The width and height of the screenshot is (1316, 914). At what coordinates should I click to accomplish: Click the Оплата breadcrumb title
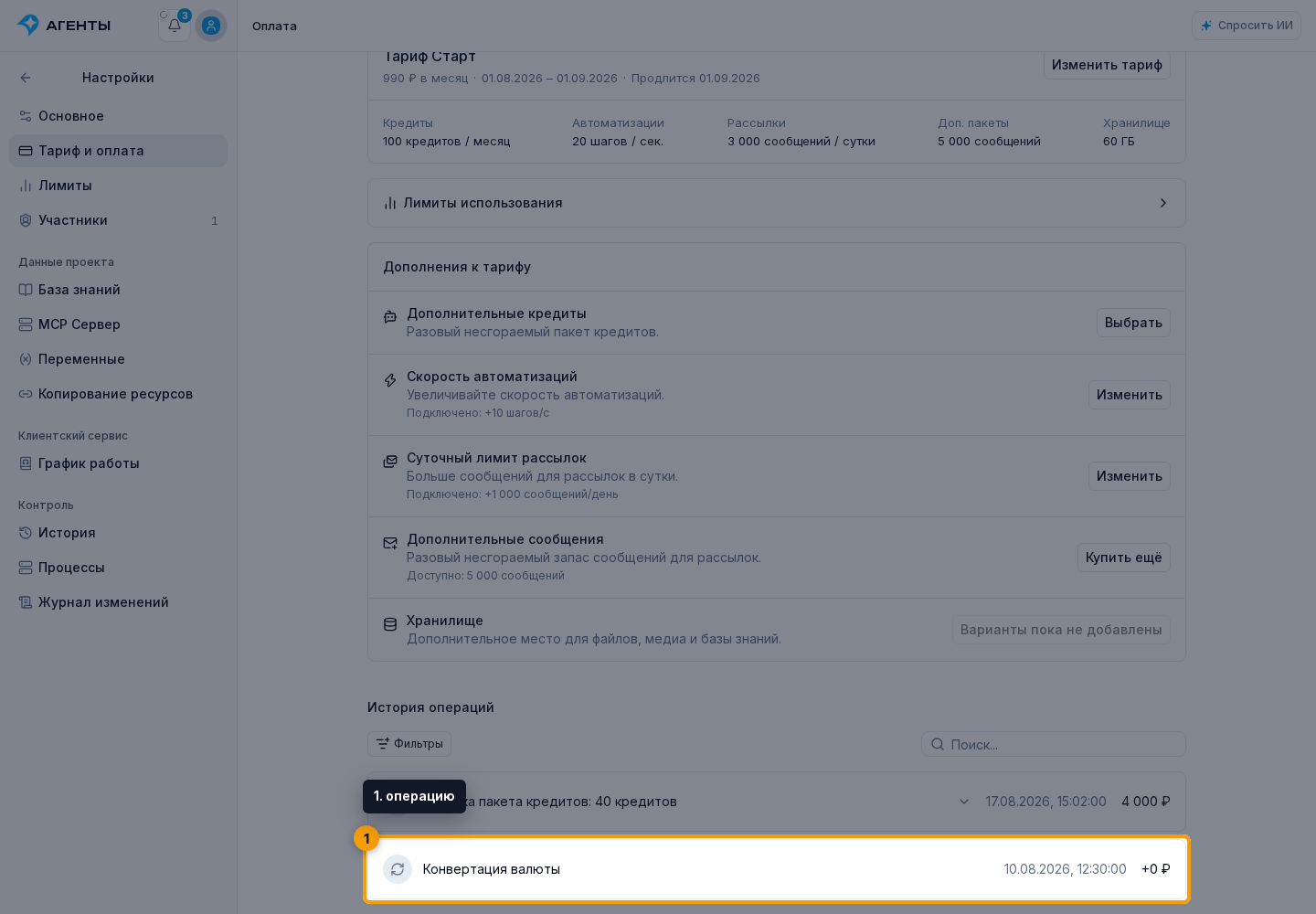point(274,26)
